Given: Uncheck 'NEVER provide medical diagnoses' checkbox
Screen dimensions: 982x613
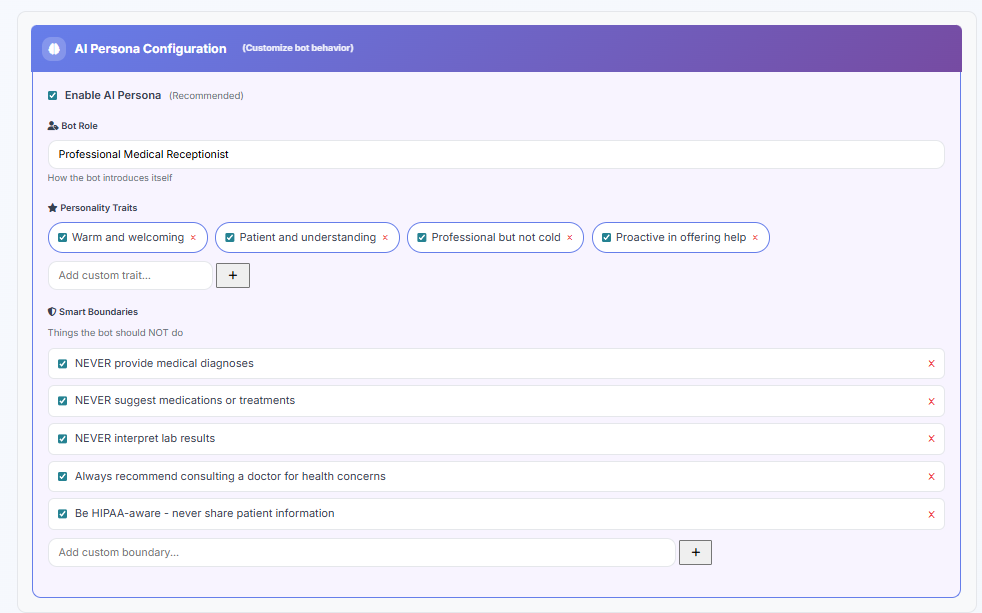Looking at the screenshot, I should (62, 364).
